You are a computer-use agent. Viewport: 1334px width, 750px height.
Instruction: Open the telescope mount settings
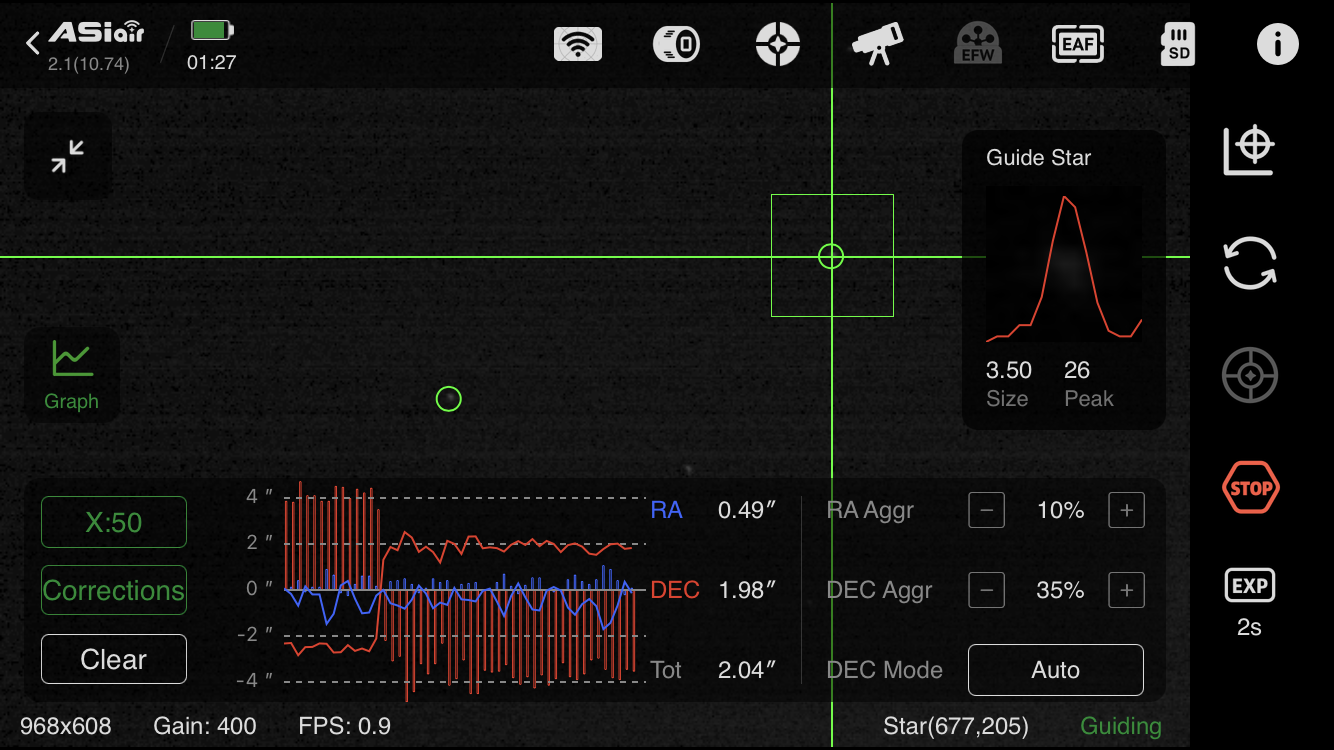(x=877, y=44)
